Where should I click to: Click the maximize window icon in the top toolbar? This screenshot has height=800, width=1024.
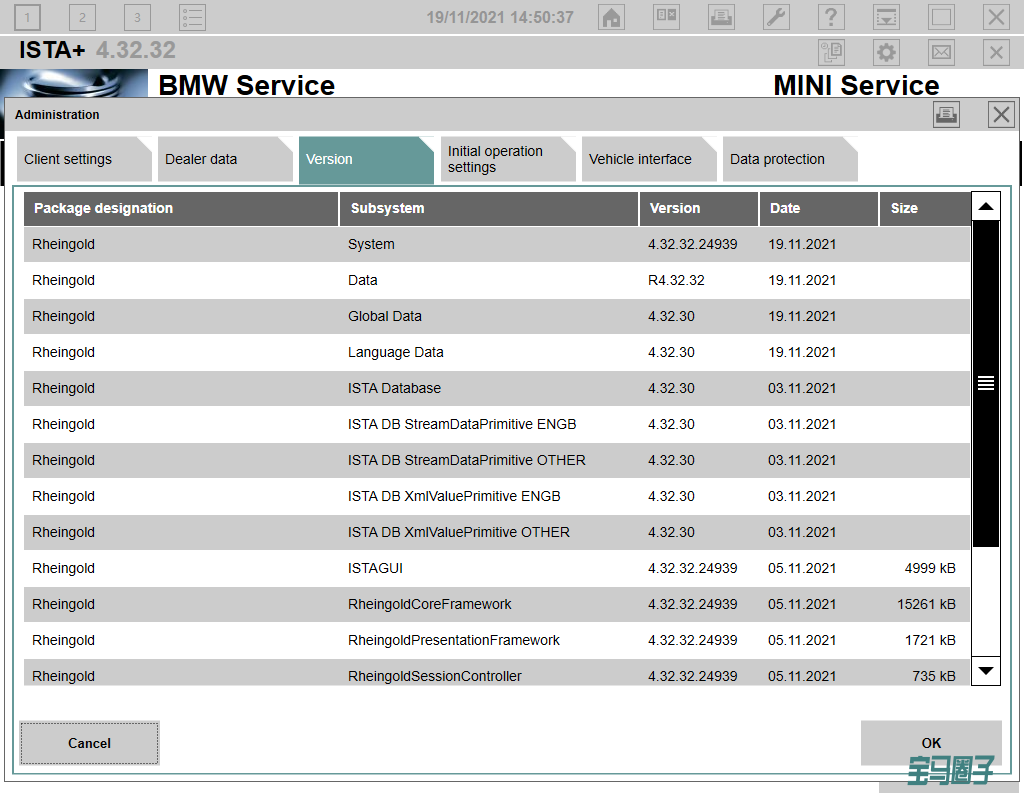pyautogui.click(x=941, y=17)
